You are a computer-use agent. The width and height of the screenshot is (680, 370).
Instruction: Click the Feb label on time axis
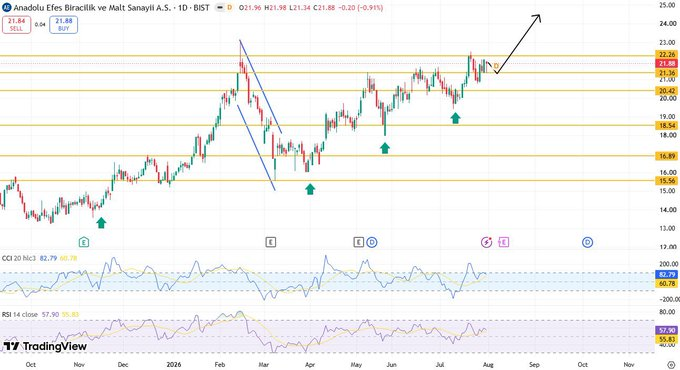tap(220, 364)
